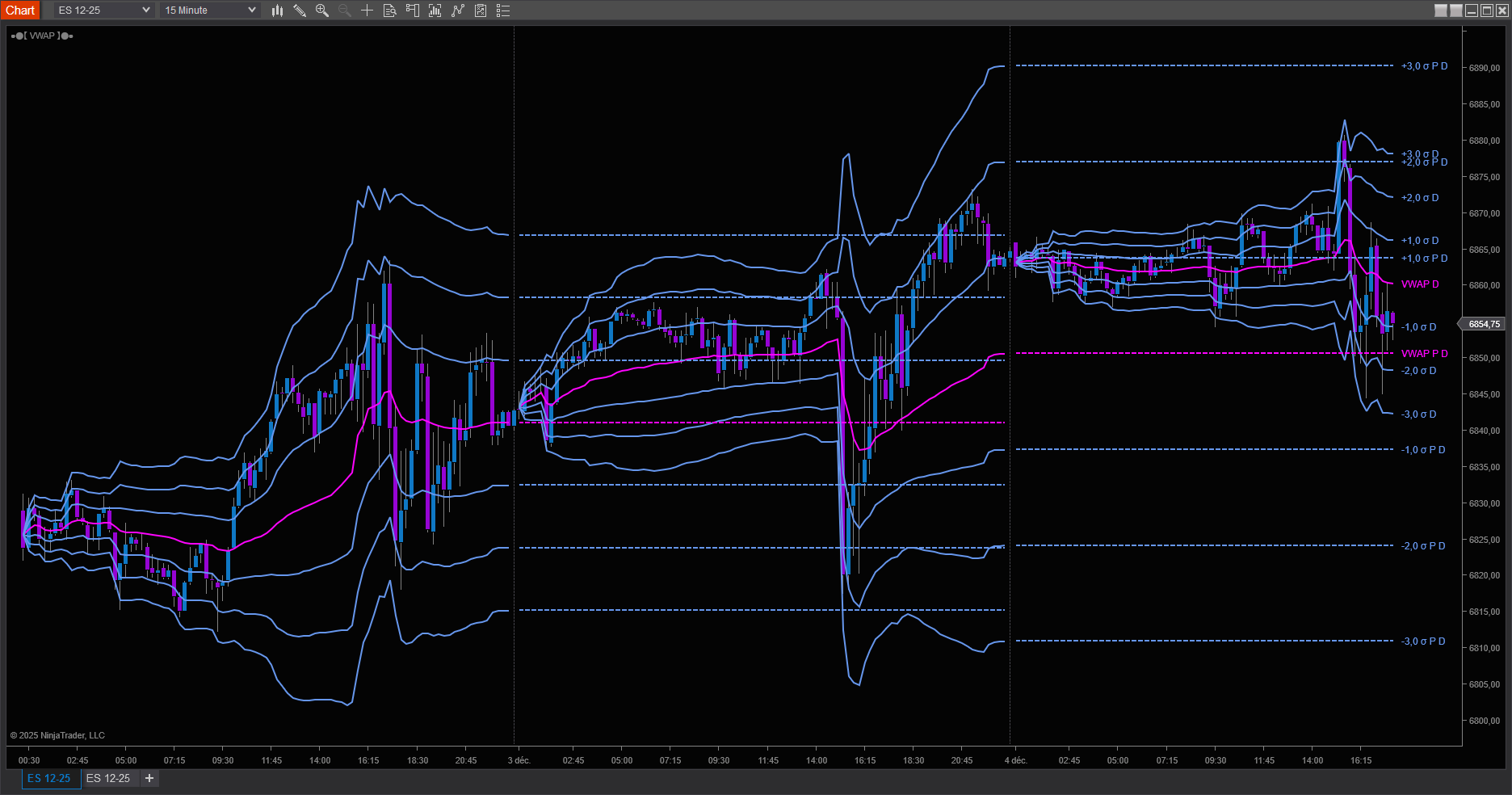Open the Strategies dialog
This screenshot has width=1512, height=795.
[x=481, y=11]
